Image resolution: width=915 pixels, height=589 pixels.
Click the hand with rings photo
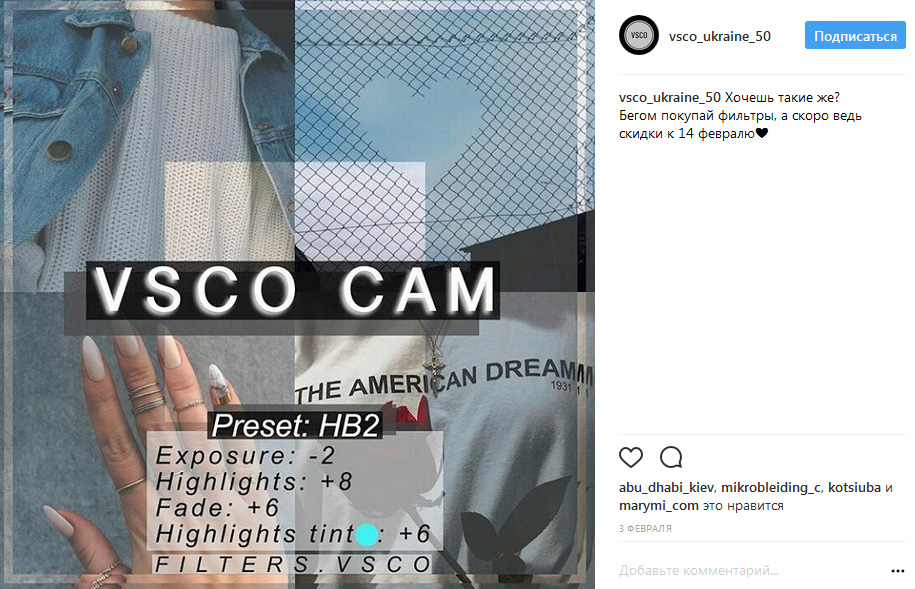pos(149,439)
